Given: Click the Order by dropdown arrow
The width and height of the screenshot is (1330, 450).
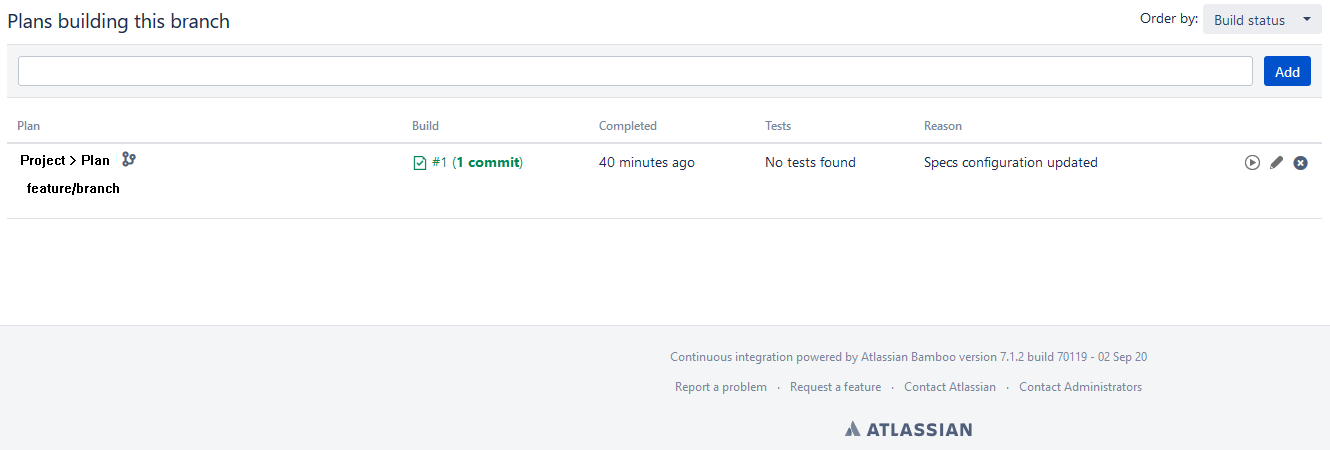Looking at the screenshot, I should pos(1306,19).
